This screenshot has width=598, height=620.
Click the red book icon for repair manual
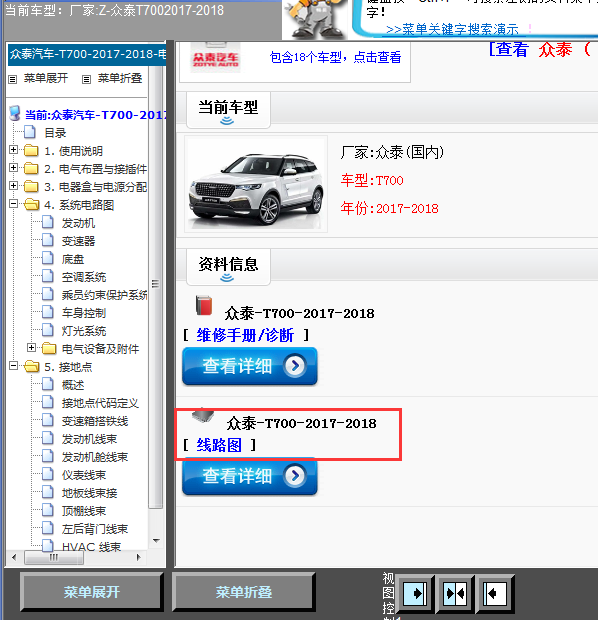point(204,305)
